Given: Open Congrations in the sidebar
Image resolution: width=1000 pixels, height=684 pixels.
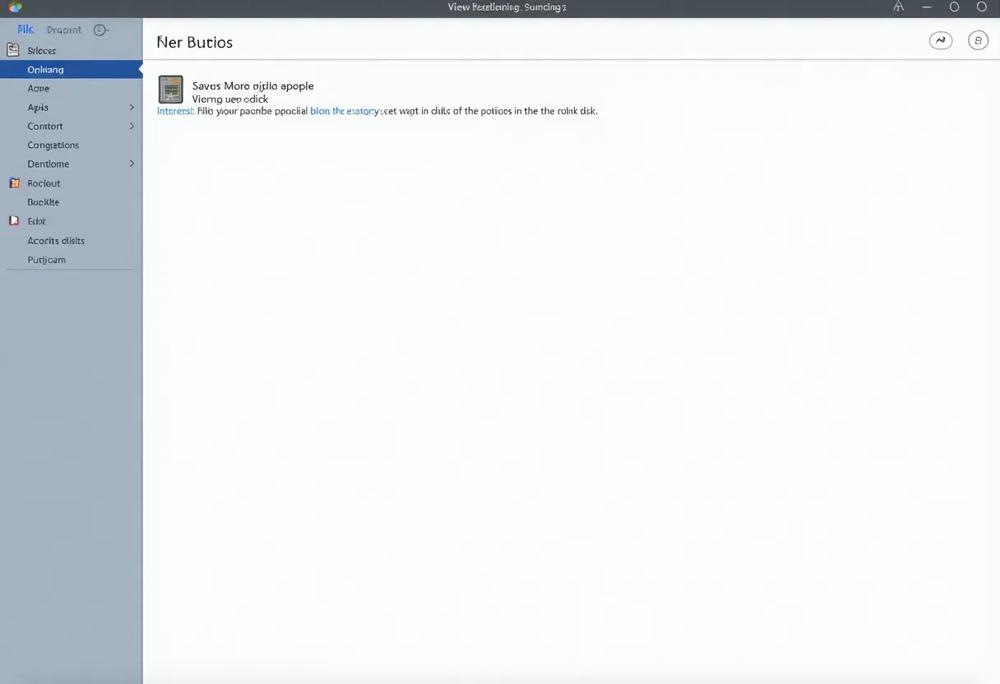Looking at the screenshot, I should (x=53, y=145).
